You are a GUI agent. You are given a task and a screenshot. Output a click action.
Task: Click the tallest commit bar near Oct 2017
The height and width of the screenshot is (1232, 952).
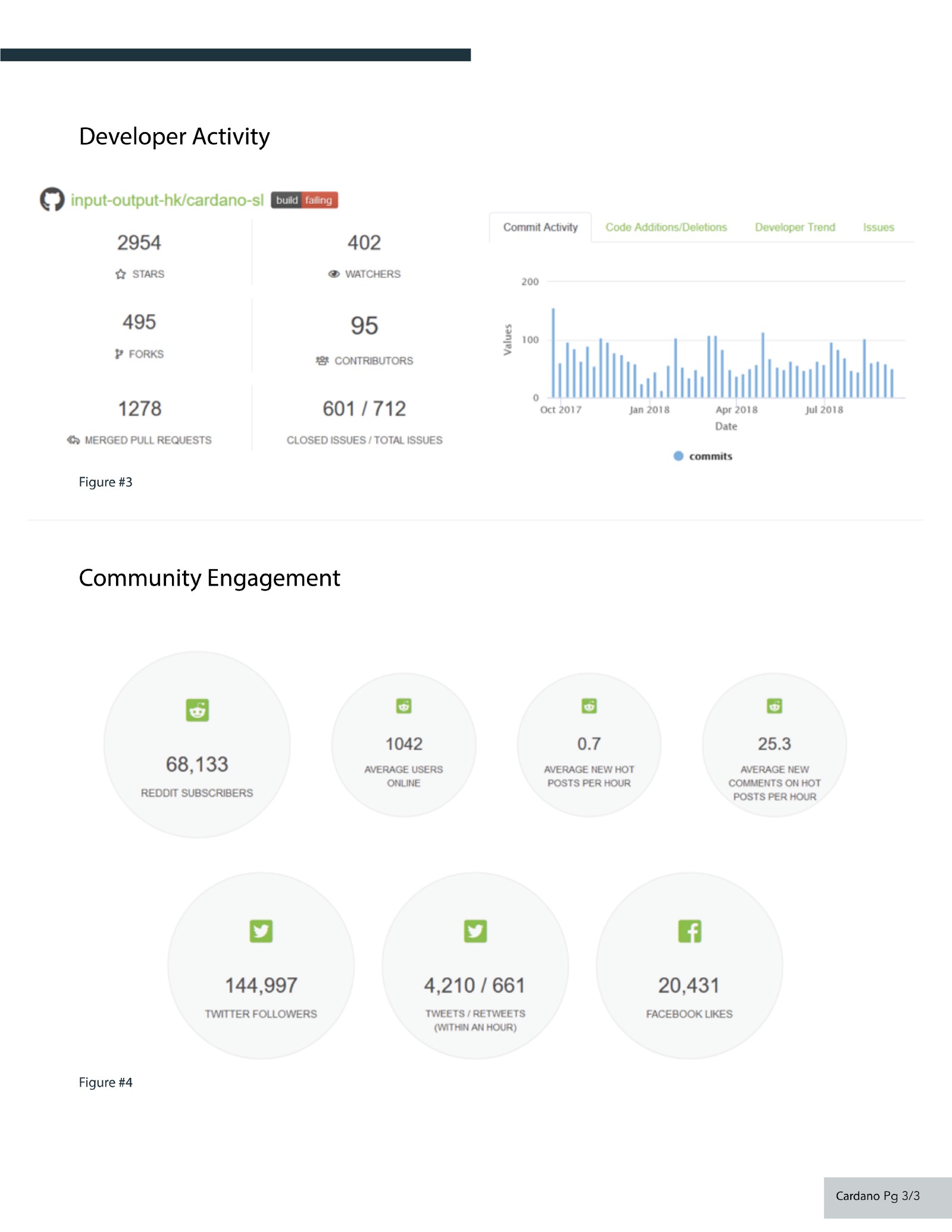click(x=553, y=352)
